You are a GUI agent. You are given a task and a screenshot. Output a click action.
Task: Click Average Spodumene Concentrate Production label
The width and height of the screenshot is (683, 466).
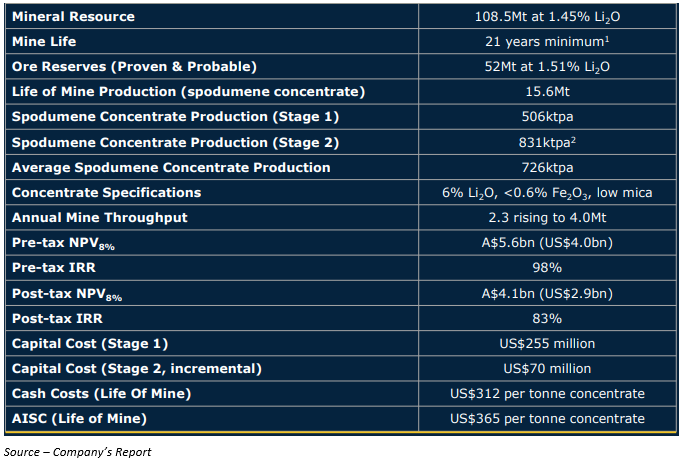[x=171, y=167]
